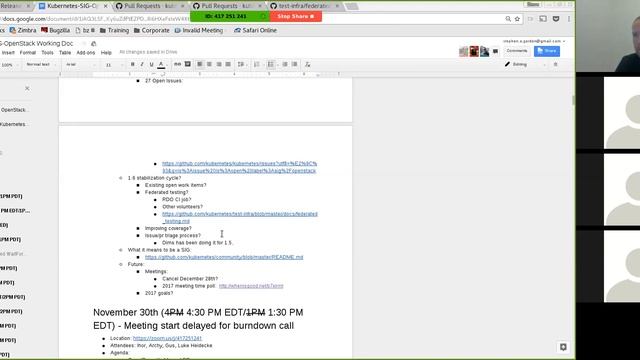Toggle italic formatting in the Docs toolbar

(x=142, y=64)
